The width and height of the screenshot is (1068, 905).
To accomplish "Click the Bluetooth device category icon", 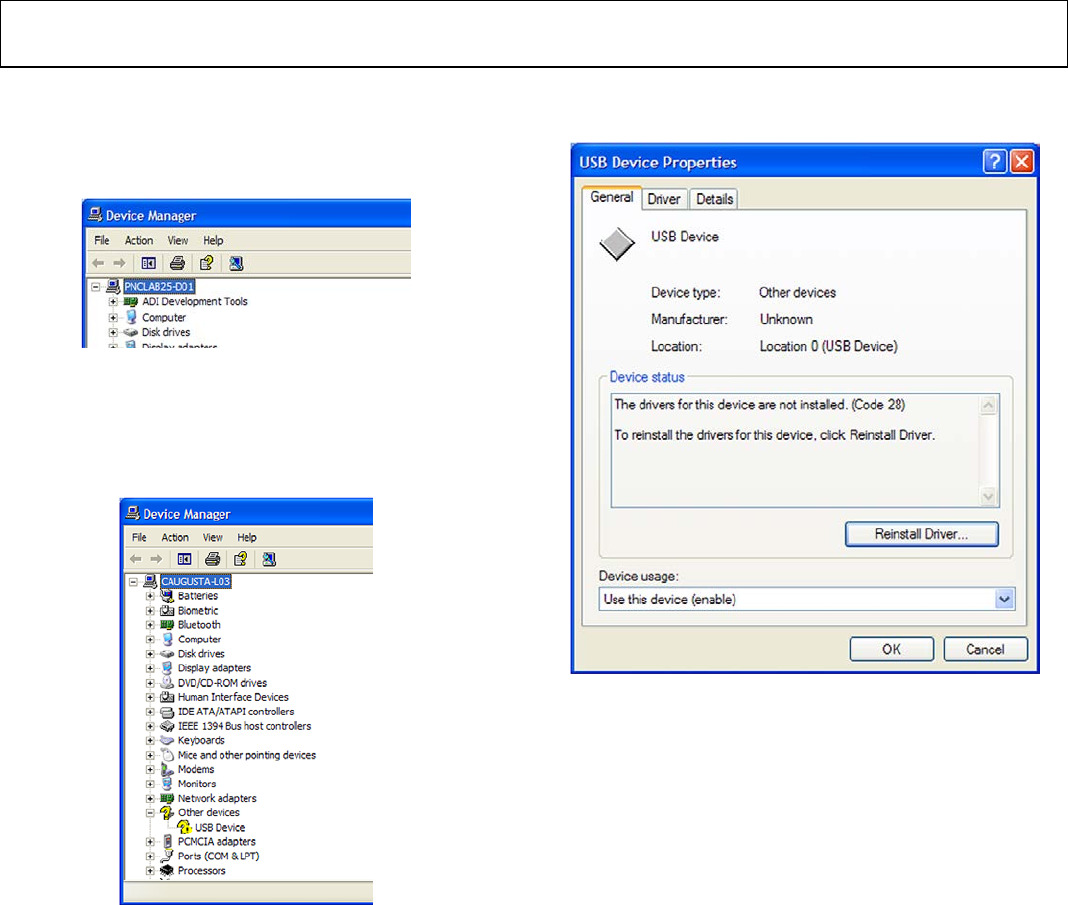I will [x=167, y=625].
